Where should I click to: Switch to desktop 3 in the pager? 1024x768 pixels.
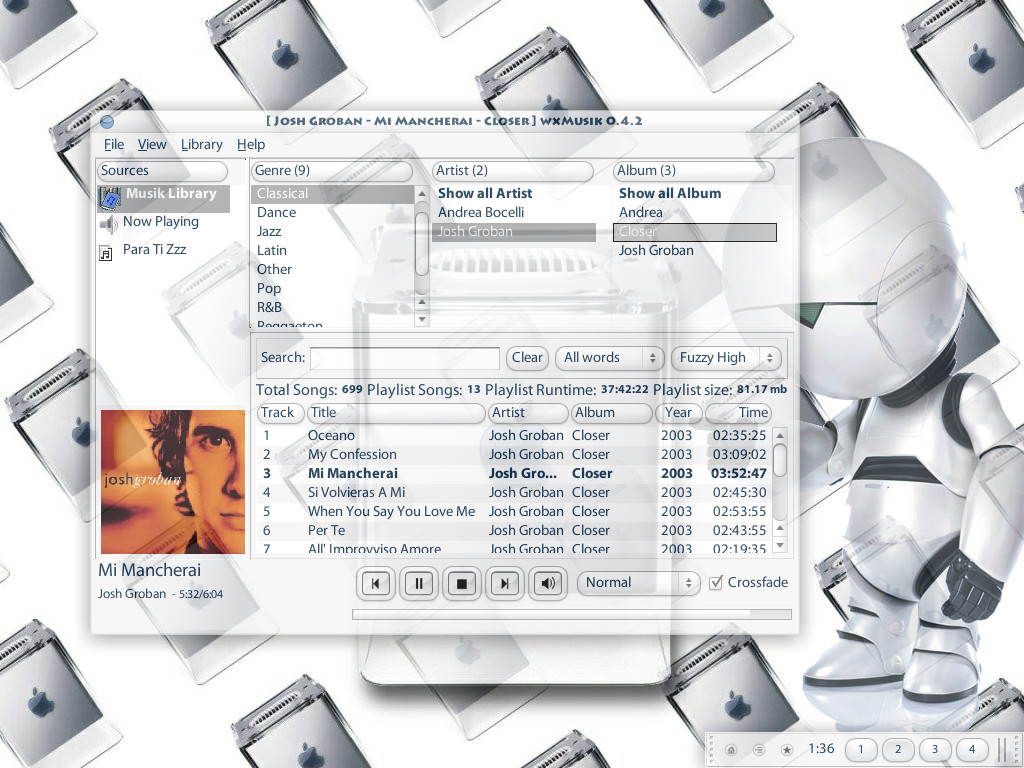[935, 749]
